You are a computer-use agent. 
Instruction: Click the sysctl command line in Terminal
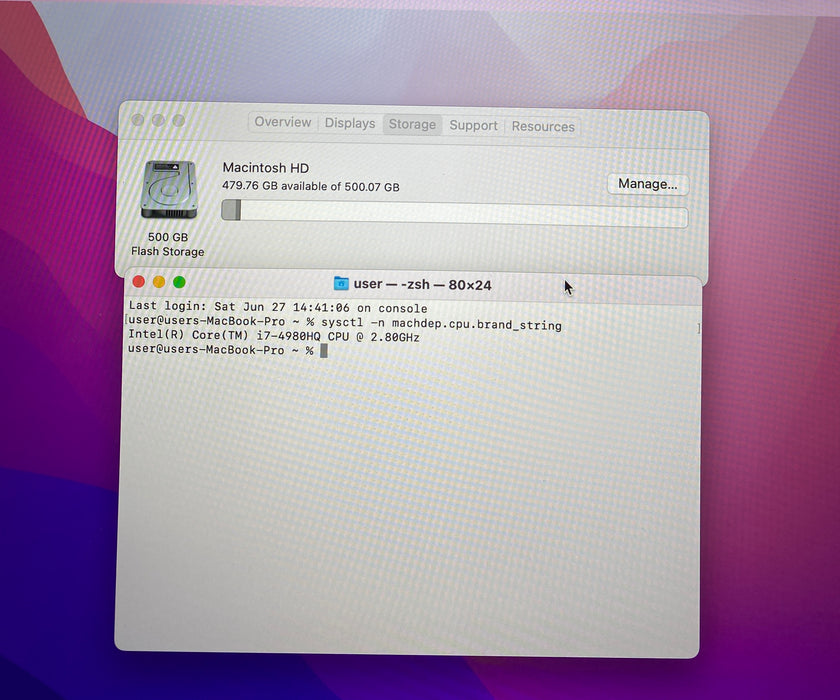(x=345, y=323)
